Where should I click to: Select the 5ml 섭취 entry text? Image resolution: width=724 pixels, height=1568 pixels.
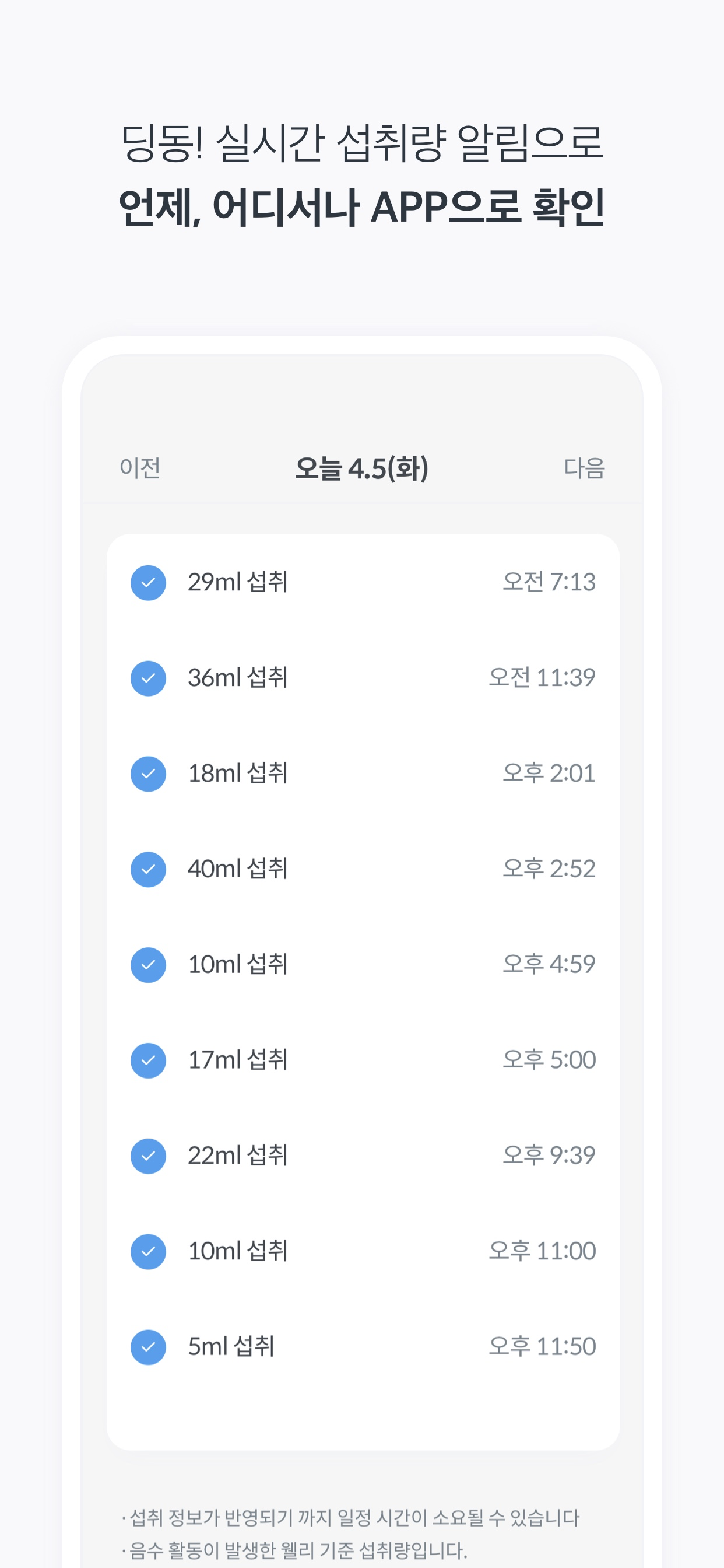[x=231, y=1346]
